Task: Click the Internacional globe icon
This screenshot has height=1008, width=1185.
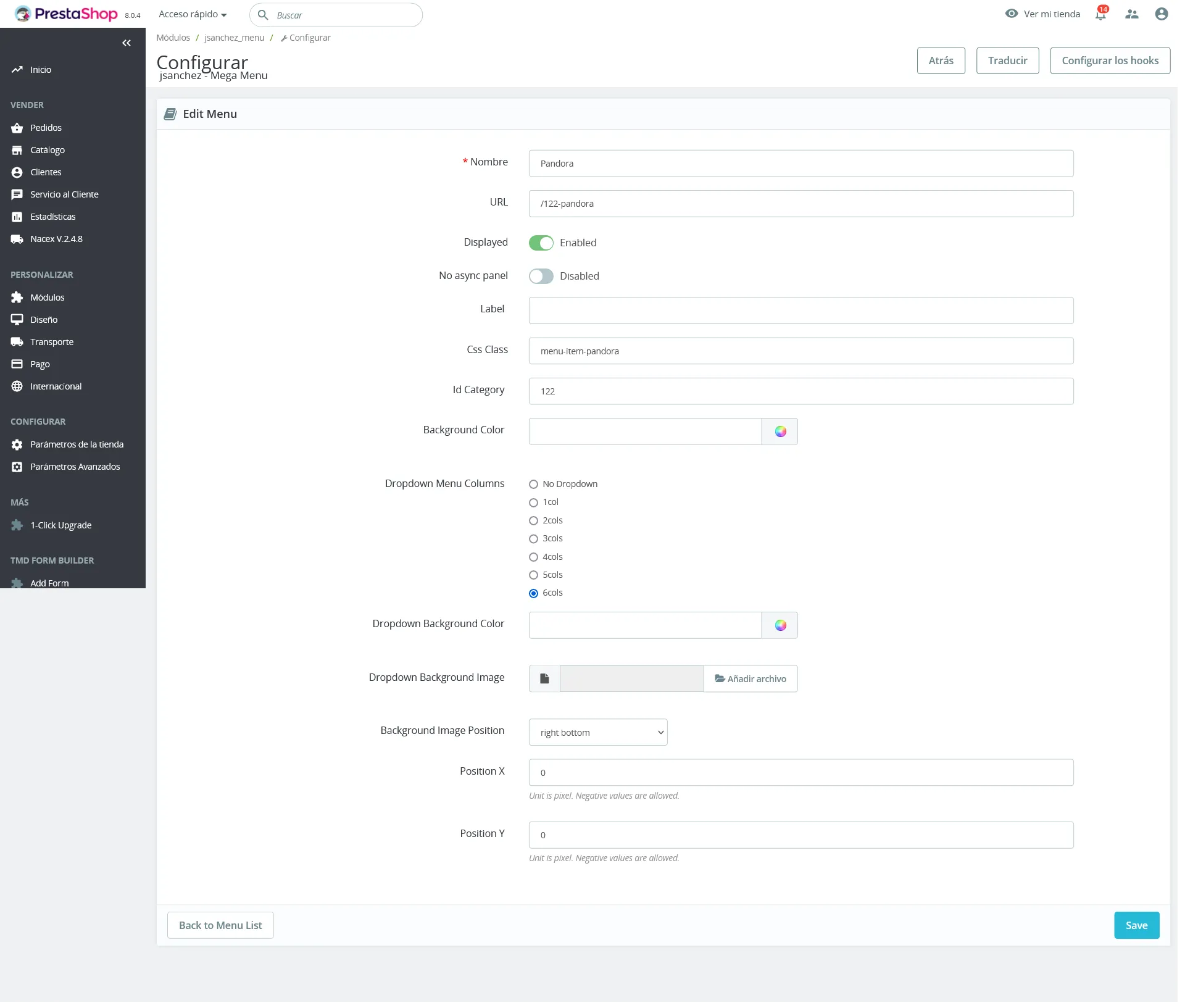Action: click(17, 386)
